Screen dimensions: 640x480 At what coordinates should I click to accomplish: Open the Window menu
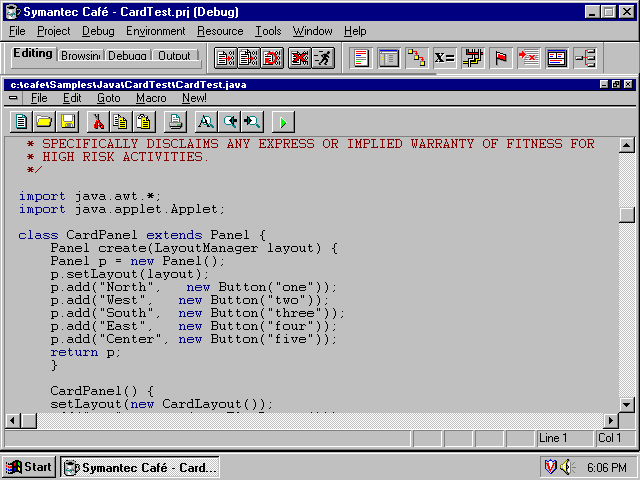tap(312, 31)
